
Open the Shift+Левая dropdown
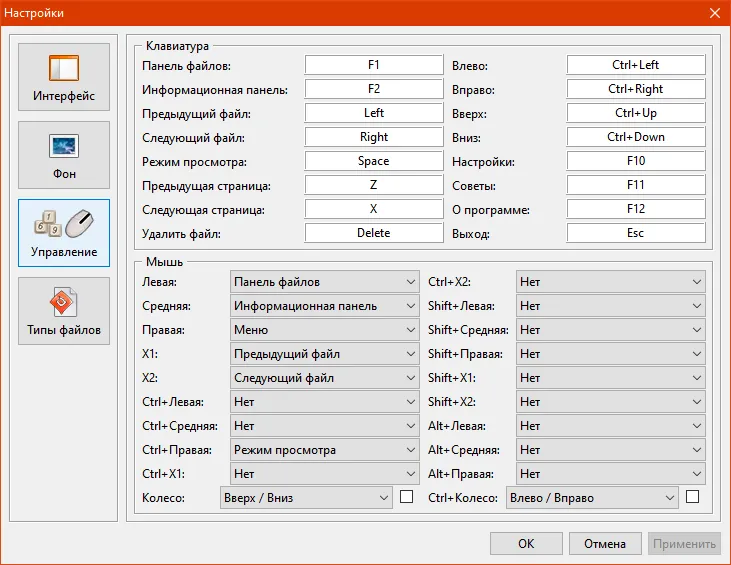pyautogui.click(x=611, y=306)
